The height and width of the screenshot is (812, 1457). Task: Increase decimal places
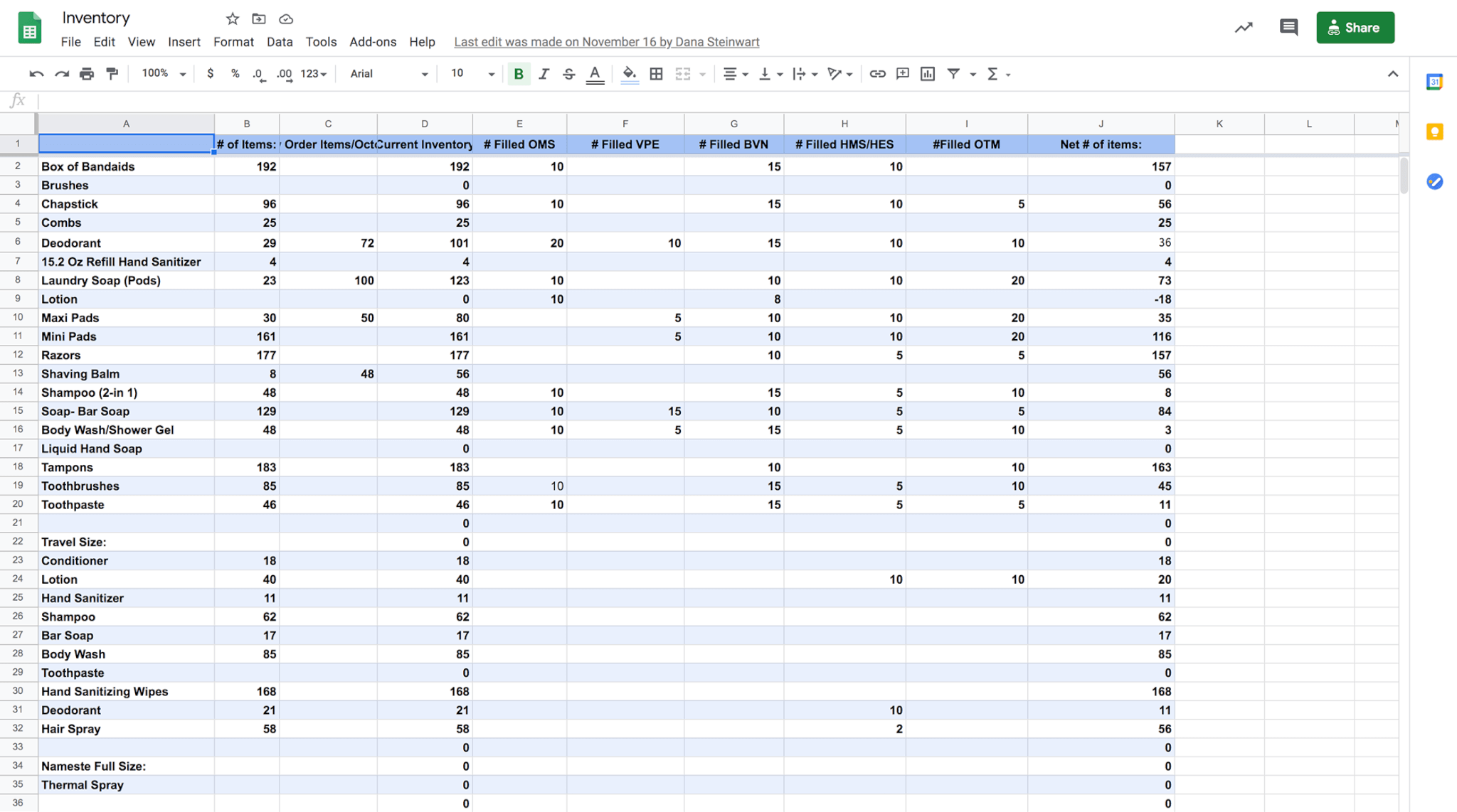pos(285,74)
